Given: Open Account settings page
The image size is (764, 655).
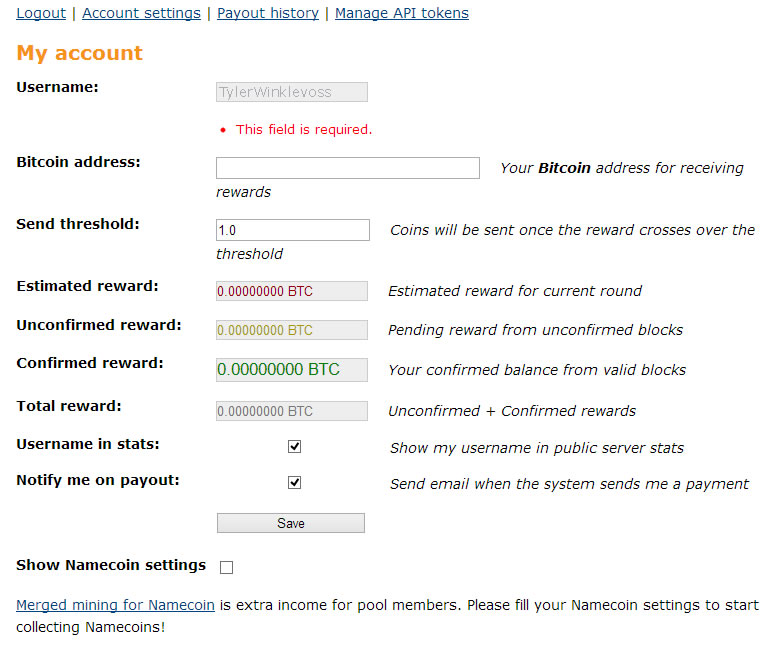Looking at the screenshot, I should pos(141,13).
